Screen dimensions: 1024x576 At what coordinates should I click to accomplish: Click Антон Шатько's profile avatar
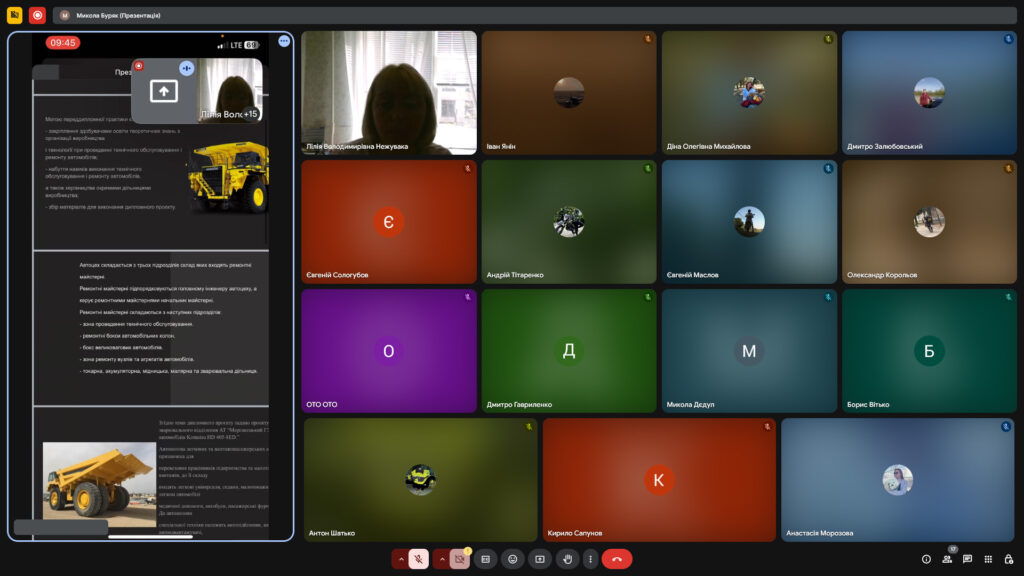(421, 480)
